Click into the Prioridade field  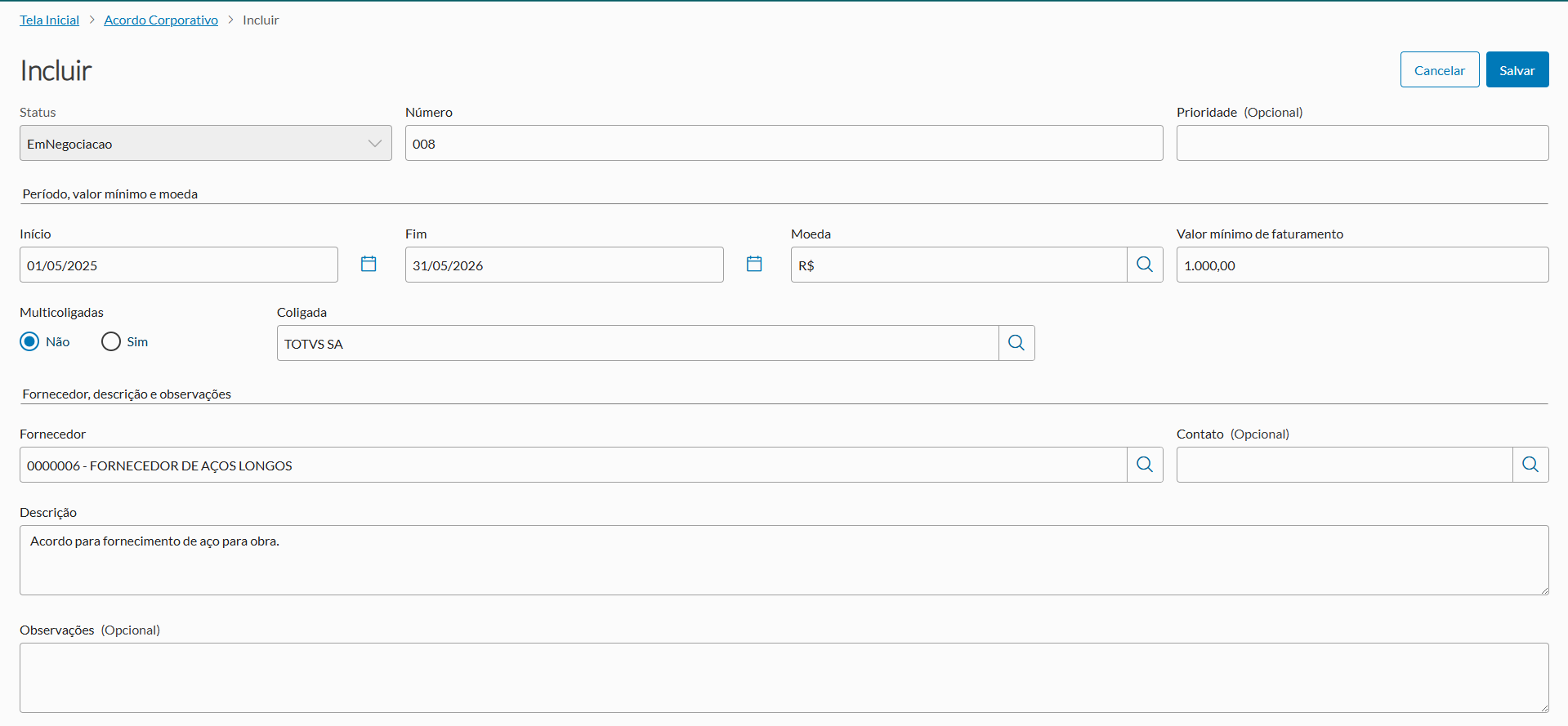click(1362, 144)
